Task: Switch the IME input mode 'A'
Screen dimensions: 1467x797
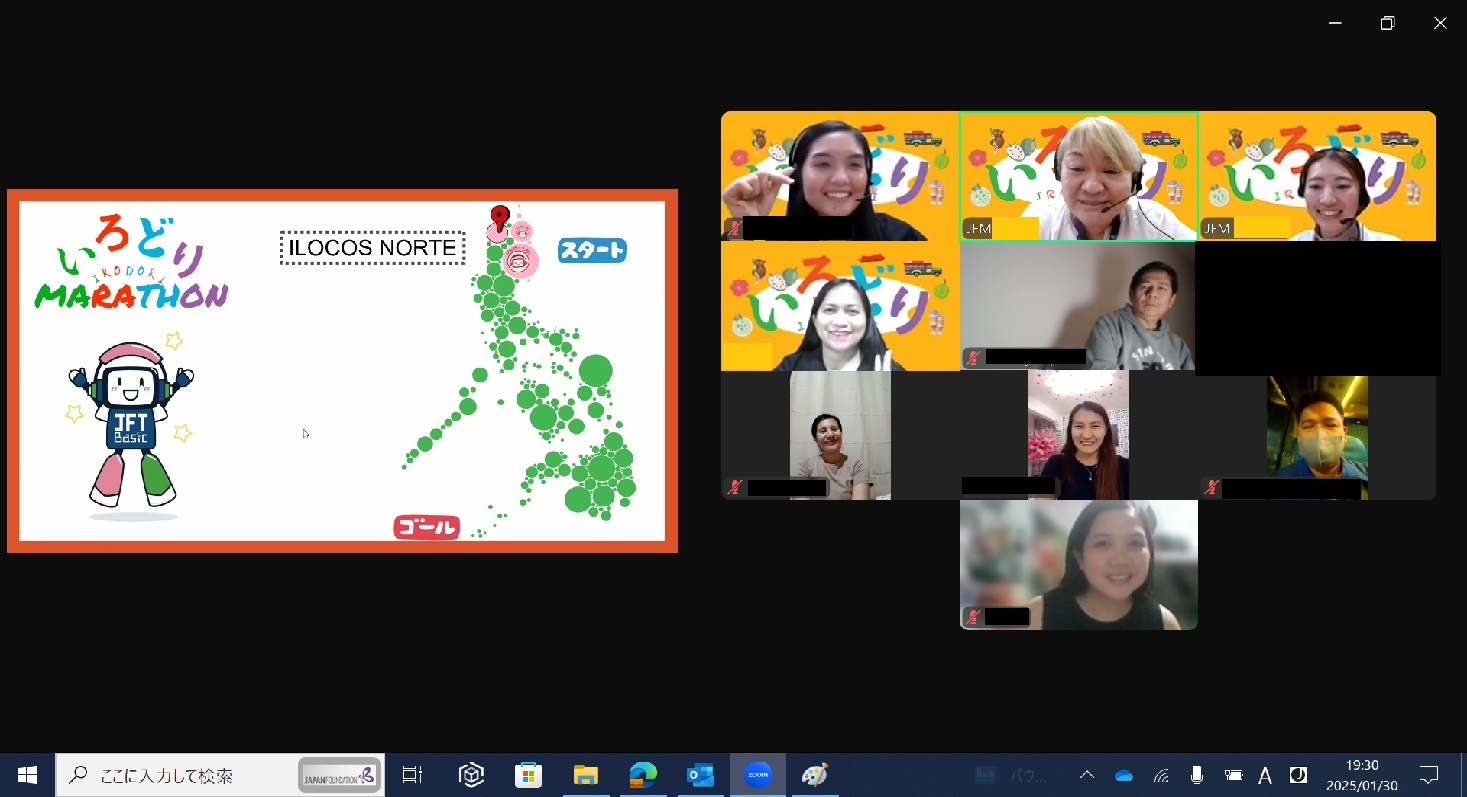Action: (x=1265, y=775)
